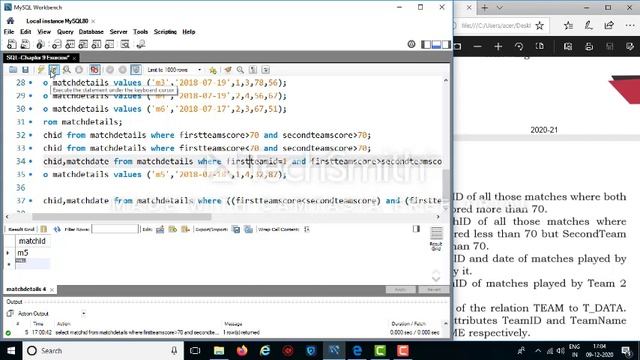Open Edge tab preview chevron dropdown
This screenshot has width=640, height=360.
click(x=500, y=7)
